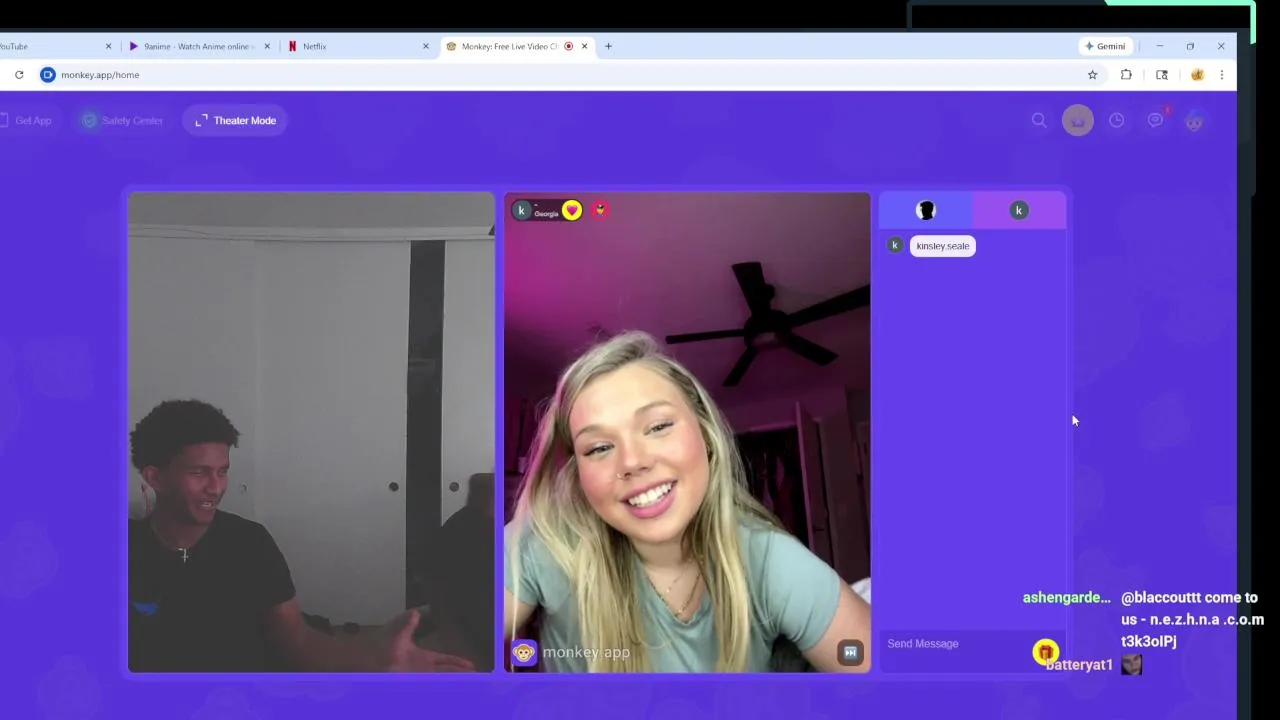Open the browser extensions puzzle icon
Viewport: 1280px width, 720px height.
tap(1126, 75)
